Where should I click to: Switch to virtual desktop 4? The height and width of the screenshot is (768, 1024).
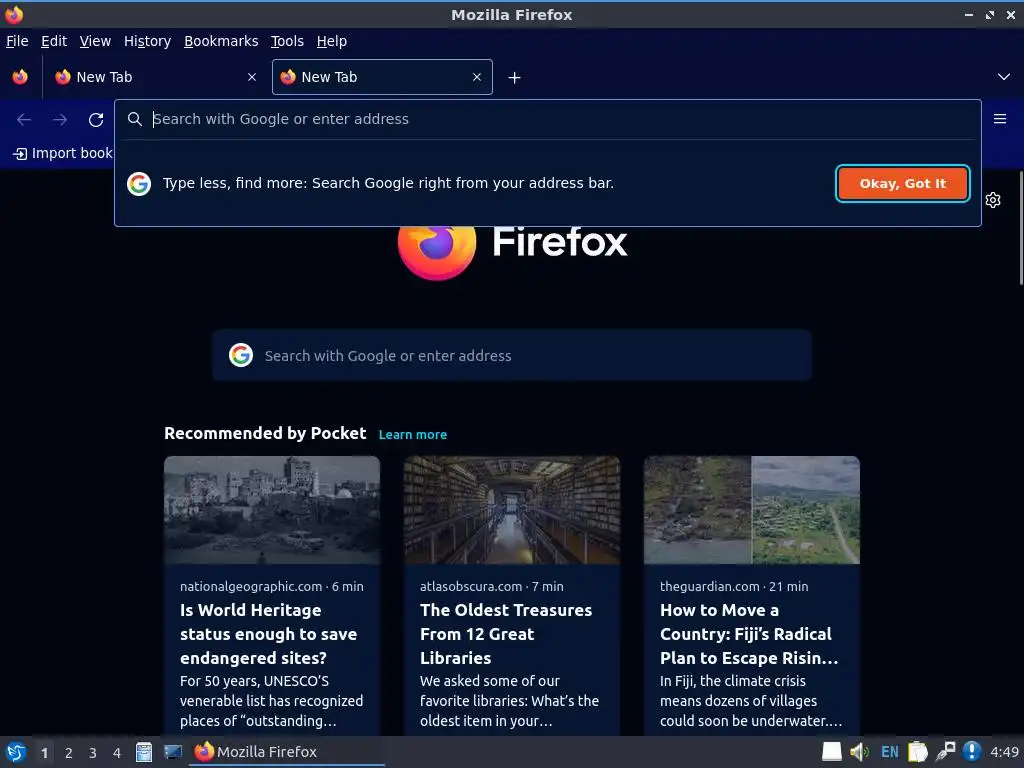pos(117,753)
